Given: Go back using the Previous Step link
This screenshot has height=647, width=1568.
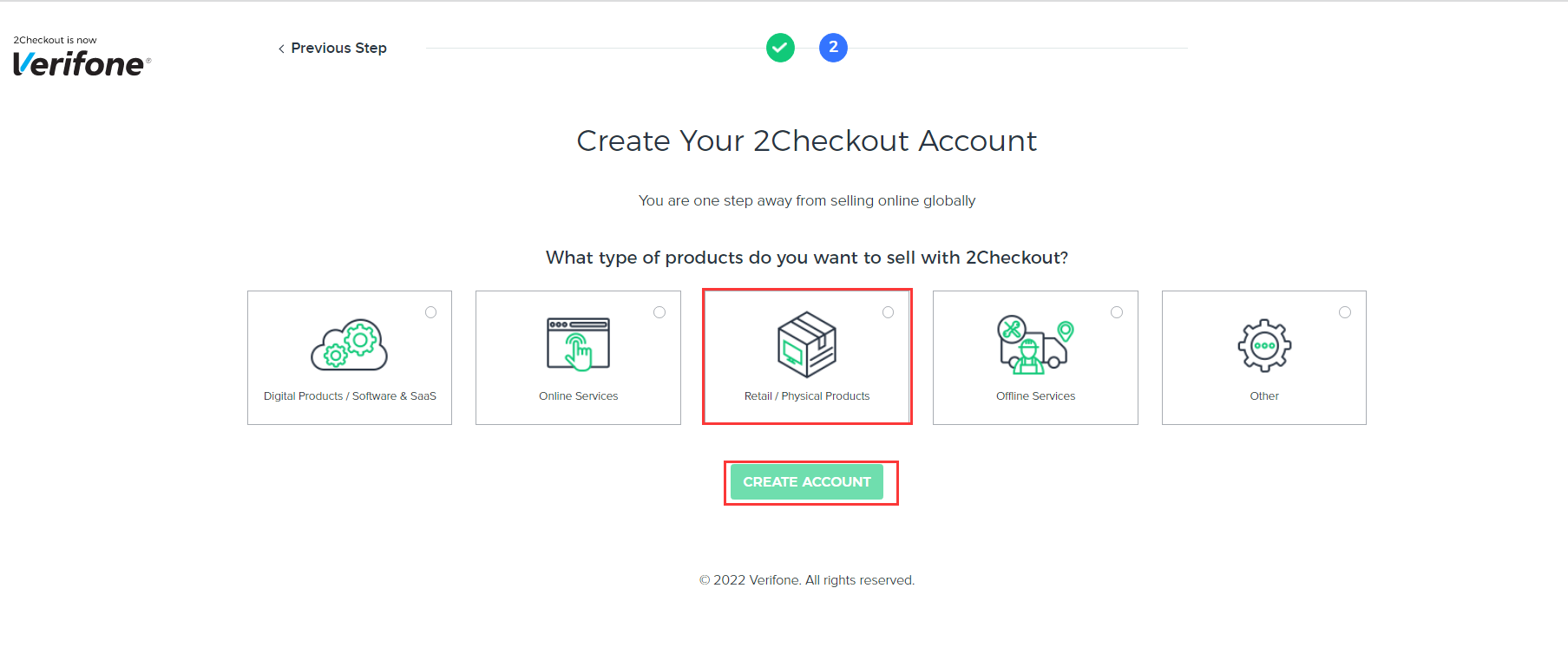Looking at the screenshot, I should tap(338, 48).
